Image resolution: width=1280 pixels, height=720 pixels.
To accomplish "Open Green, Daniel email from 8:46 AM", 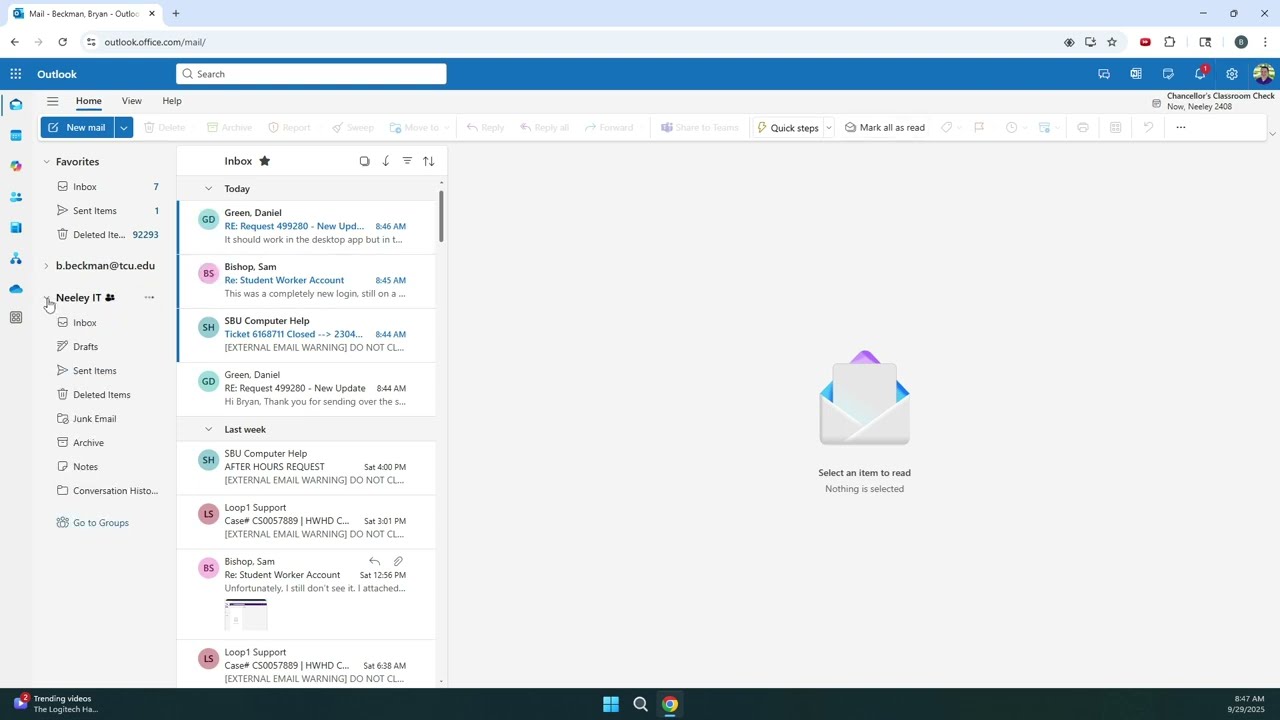I will pos(306,226).
